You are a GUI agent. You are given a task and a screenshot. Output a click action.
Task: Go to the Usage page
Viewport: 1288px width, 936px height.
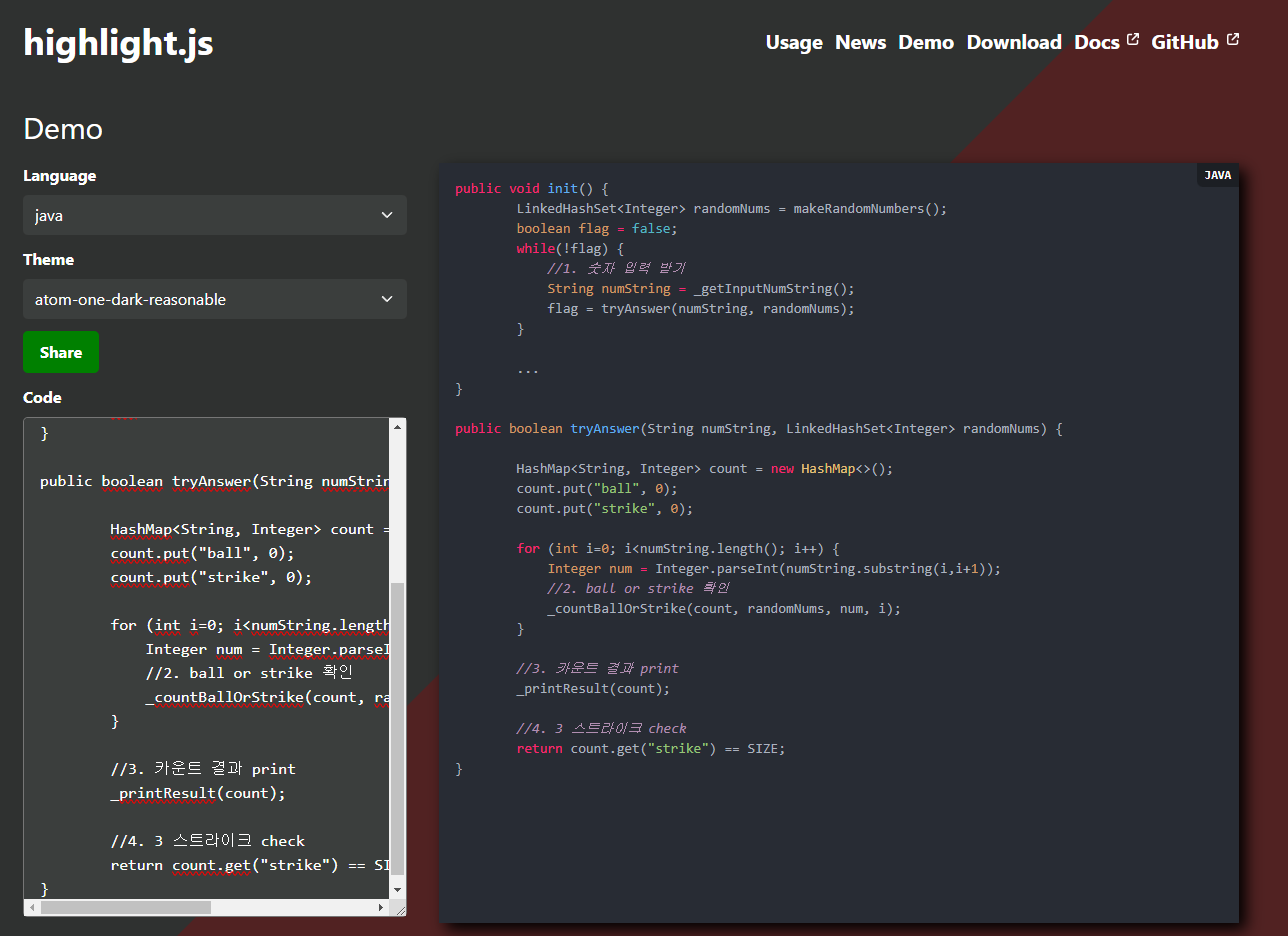794,42
